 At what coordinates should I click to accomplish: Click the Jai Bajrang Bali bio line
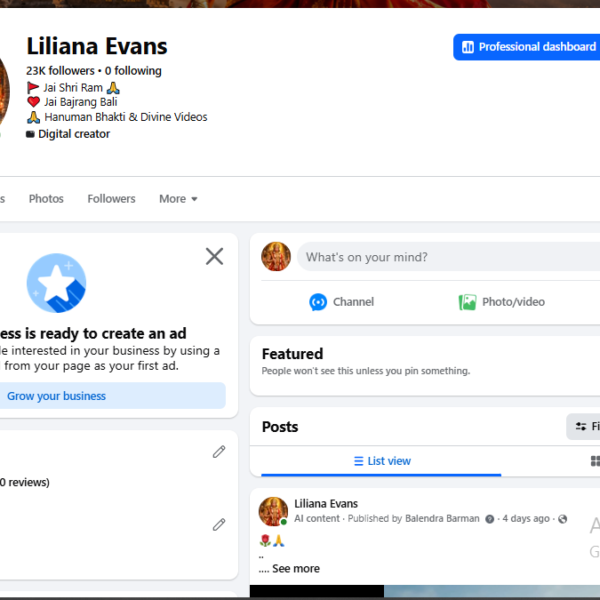pyautogui.click(x=80, y=102)
